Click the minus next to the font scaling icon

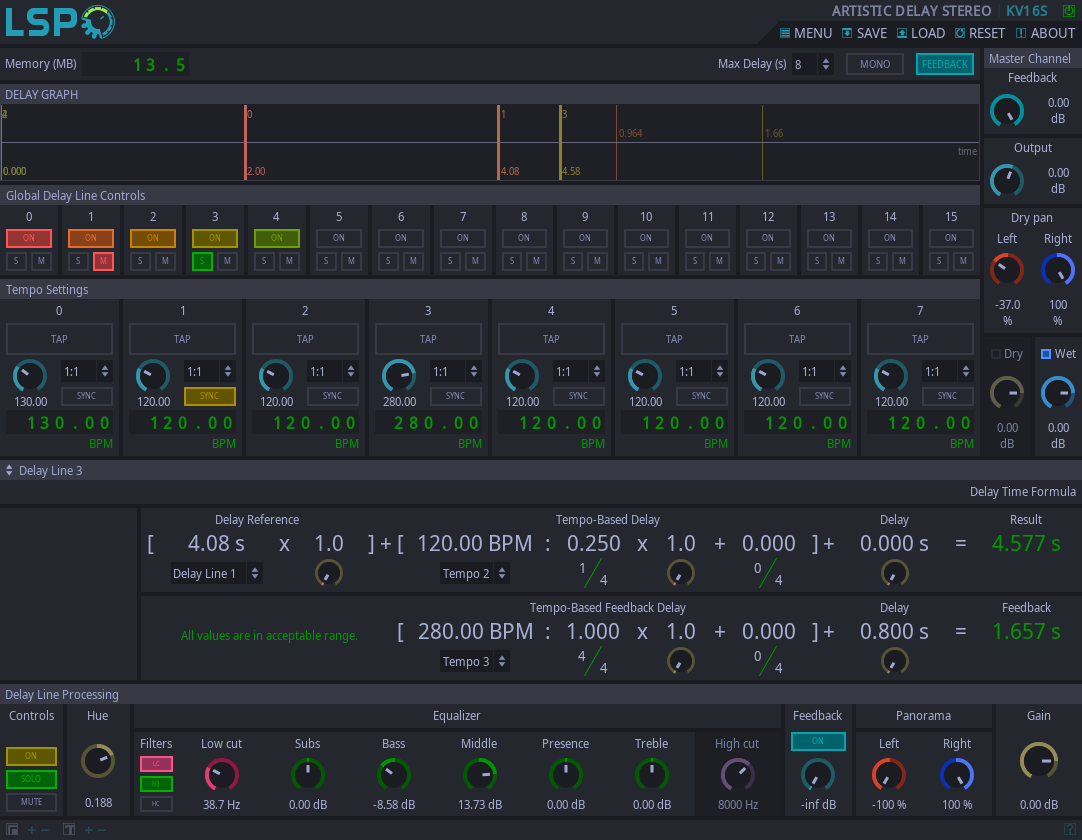[x=101, y=830]
